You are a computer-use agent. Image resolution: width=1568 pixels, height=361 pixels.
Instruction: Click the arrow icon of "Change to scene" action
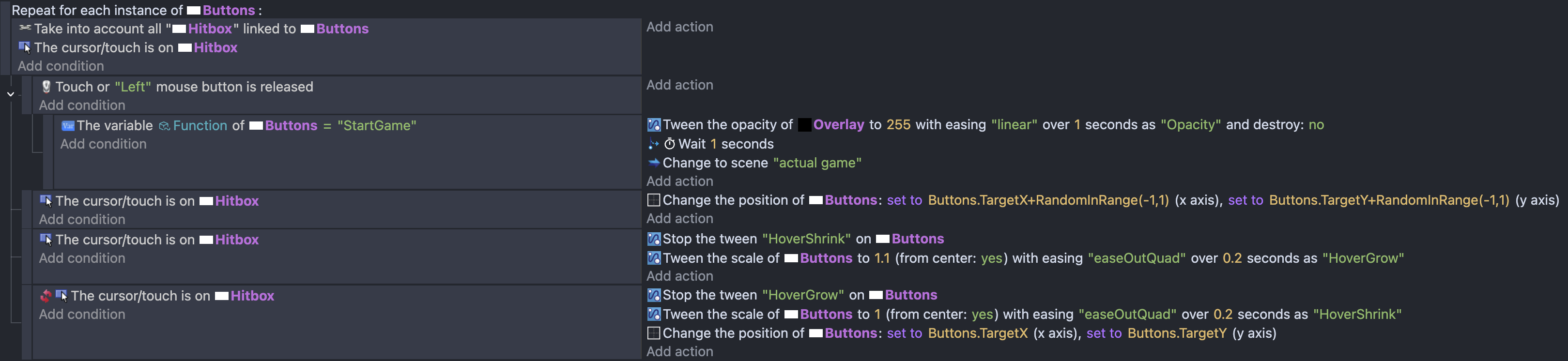coord(654,163)
